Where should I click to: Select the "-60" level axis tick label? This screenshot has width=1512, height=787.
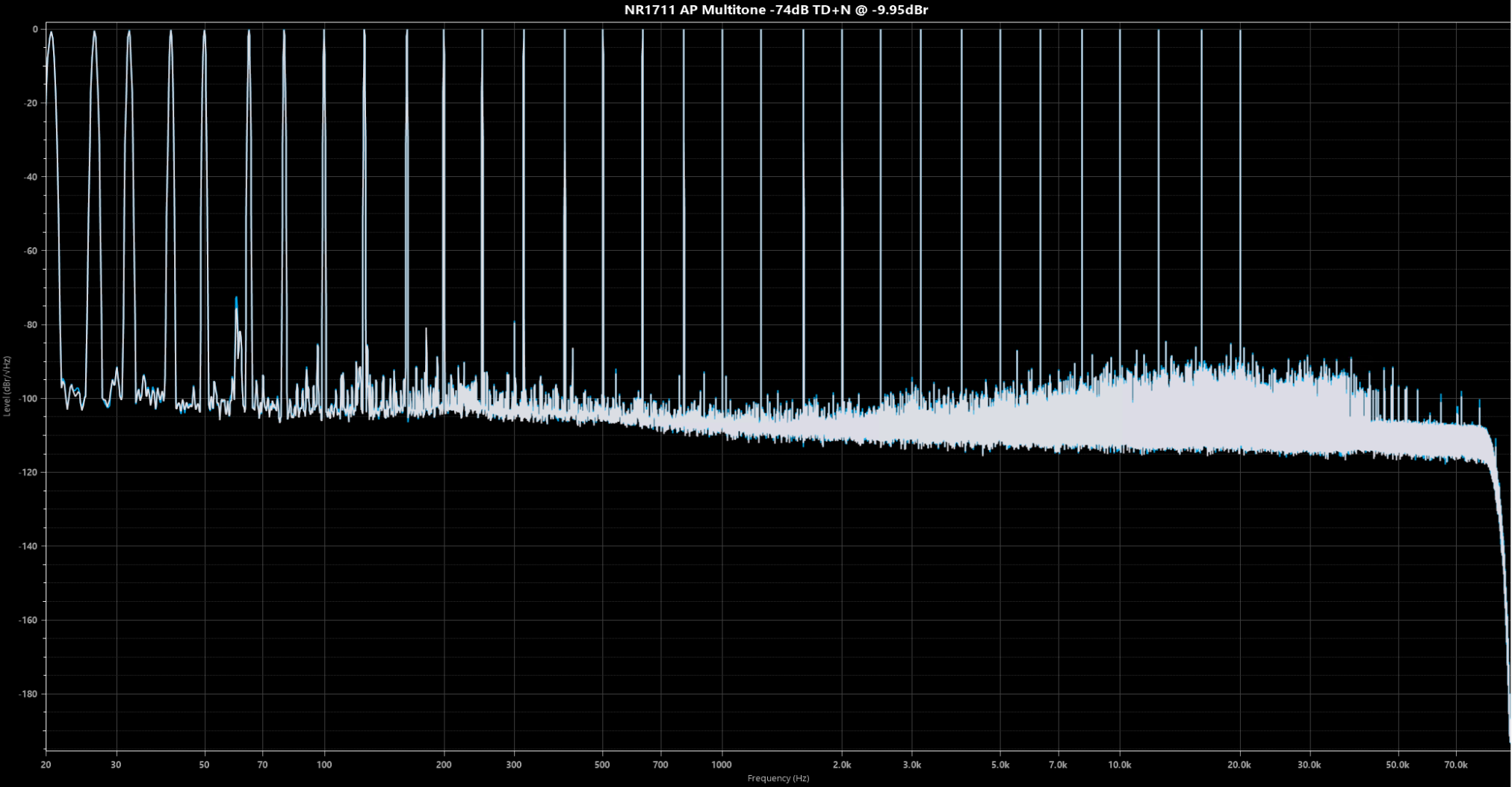click(x=31, y=251)
